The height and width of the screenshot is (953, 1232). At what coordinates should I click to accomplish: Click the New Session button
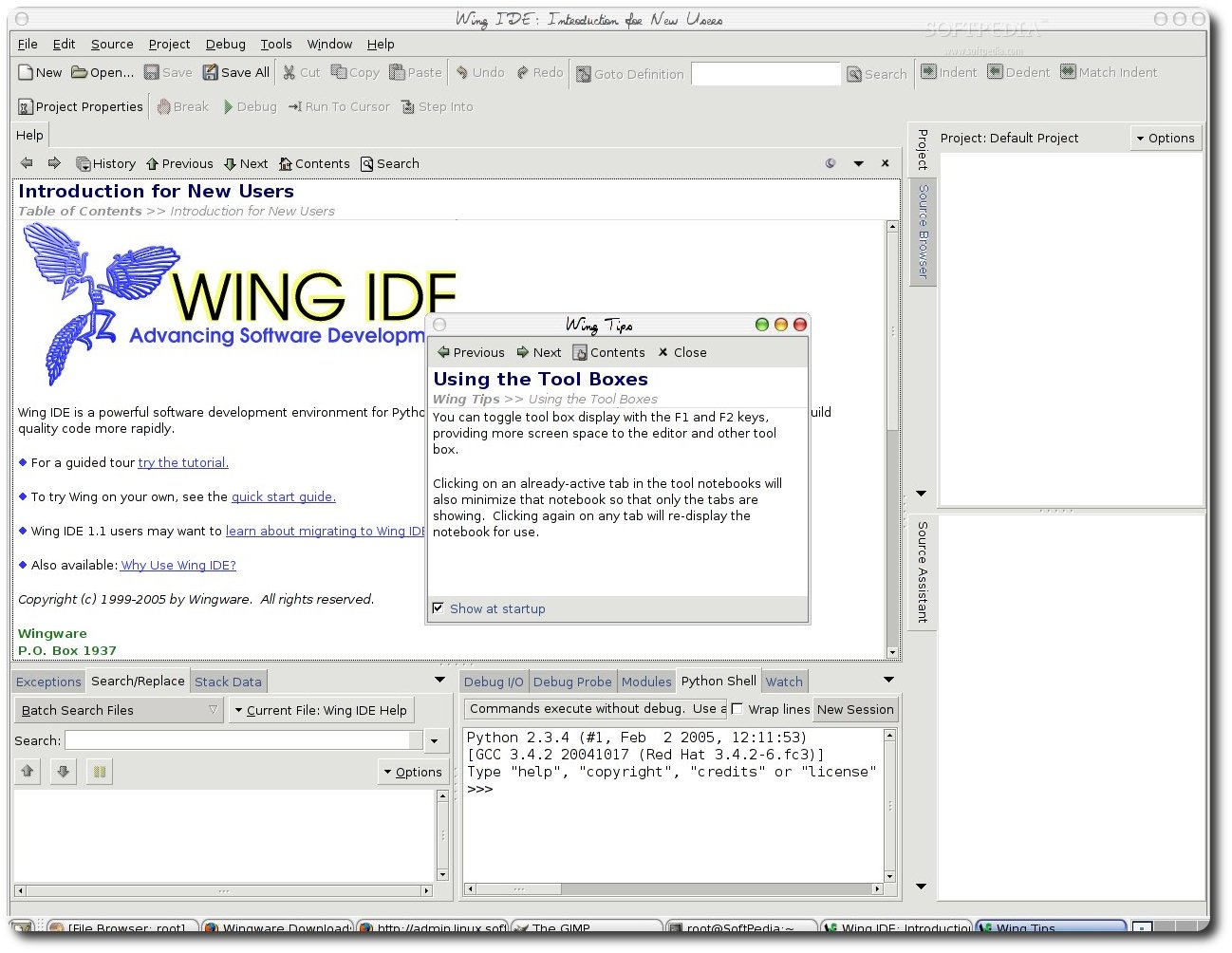(855, 709)
